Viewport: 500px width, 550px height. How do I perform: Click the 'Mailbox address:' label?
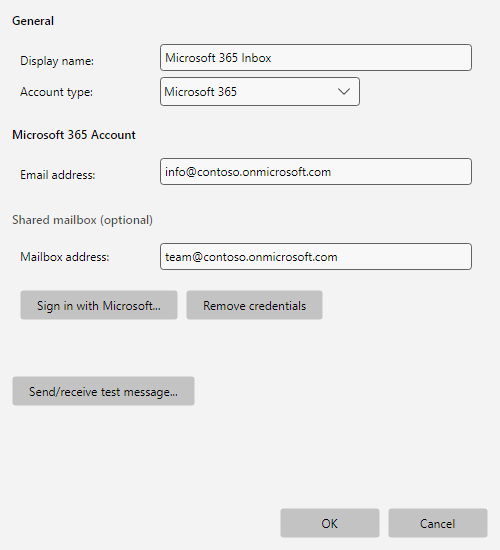tap(65, 257)
